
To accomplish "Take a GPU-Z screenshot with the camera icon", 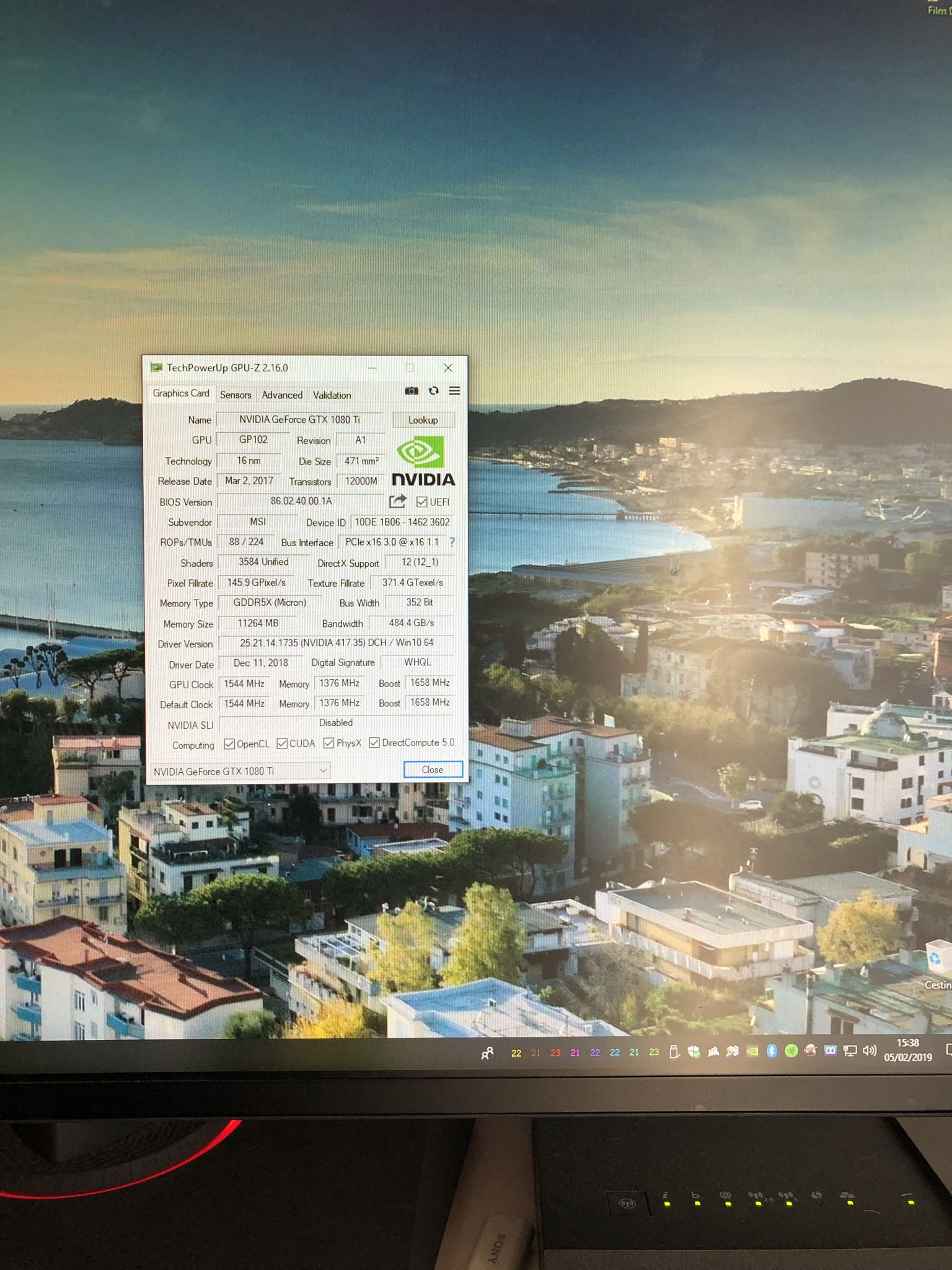I will pyautogui.click(x=412, y=391).
